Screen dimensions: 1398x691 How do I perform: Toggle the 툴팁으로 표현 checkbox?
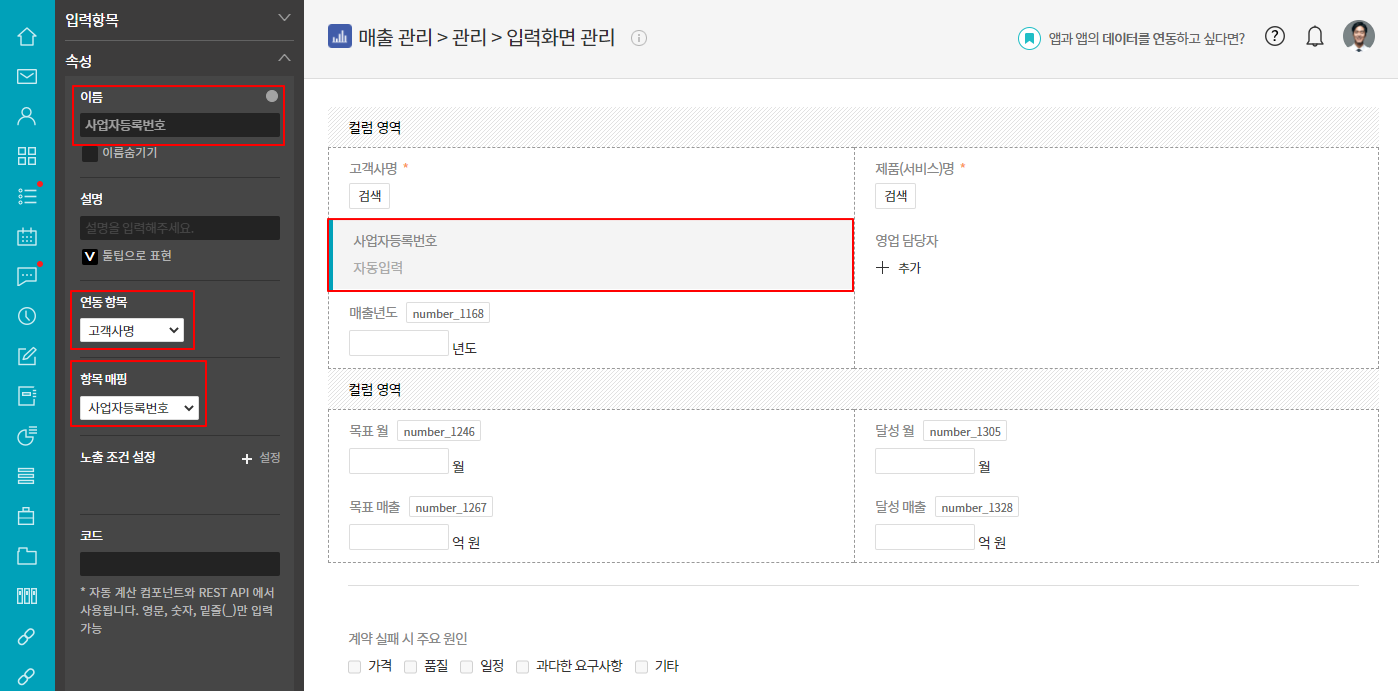[90, 256]
